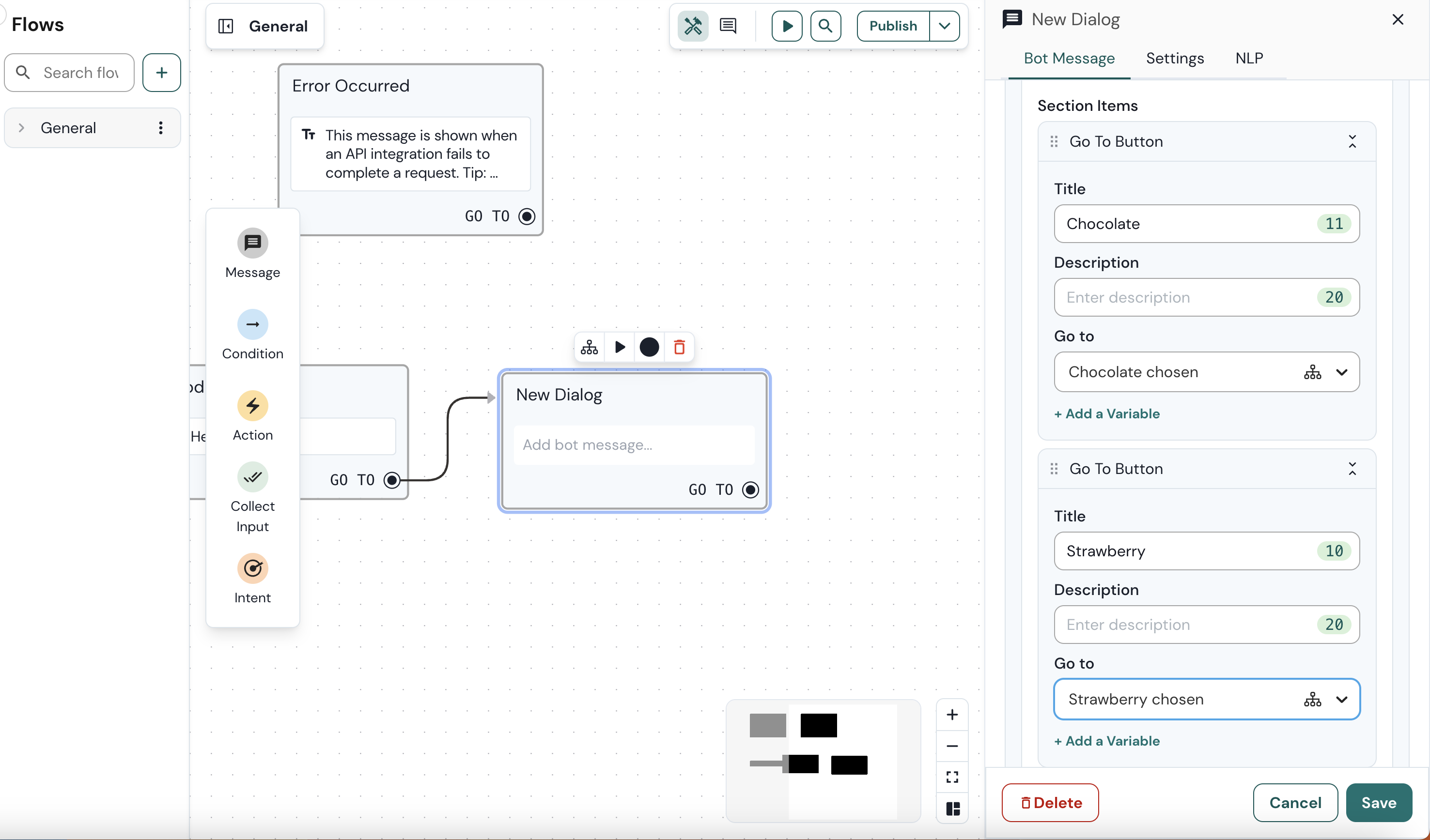Toggle fullscreen view on the canvas
The height and width of the screenshot is (840, 1430).
(952, 777)
